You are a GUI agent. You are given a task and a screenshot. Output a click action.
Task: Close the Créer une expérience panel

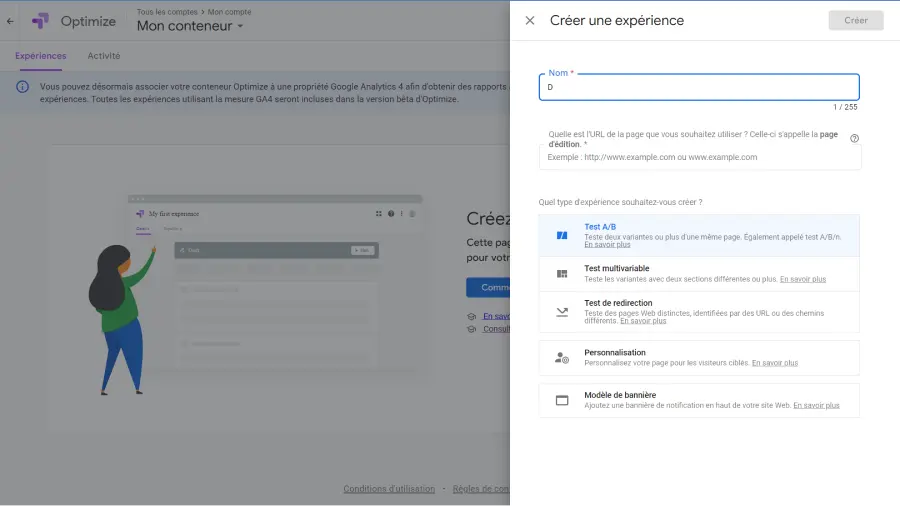coord(530,21)
